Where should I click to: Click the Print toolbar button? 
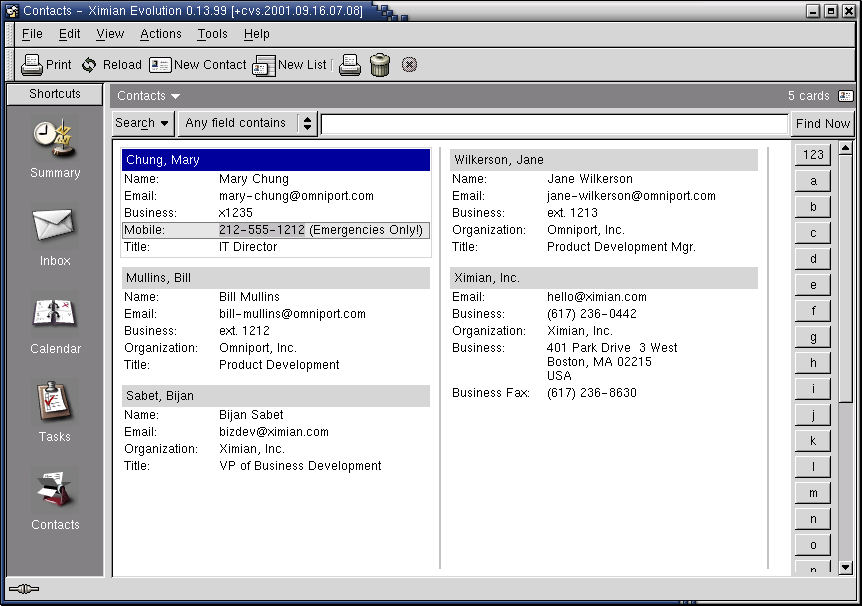46,64
